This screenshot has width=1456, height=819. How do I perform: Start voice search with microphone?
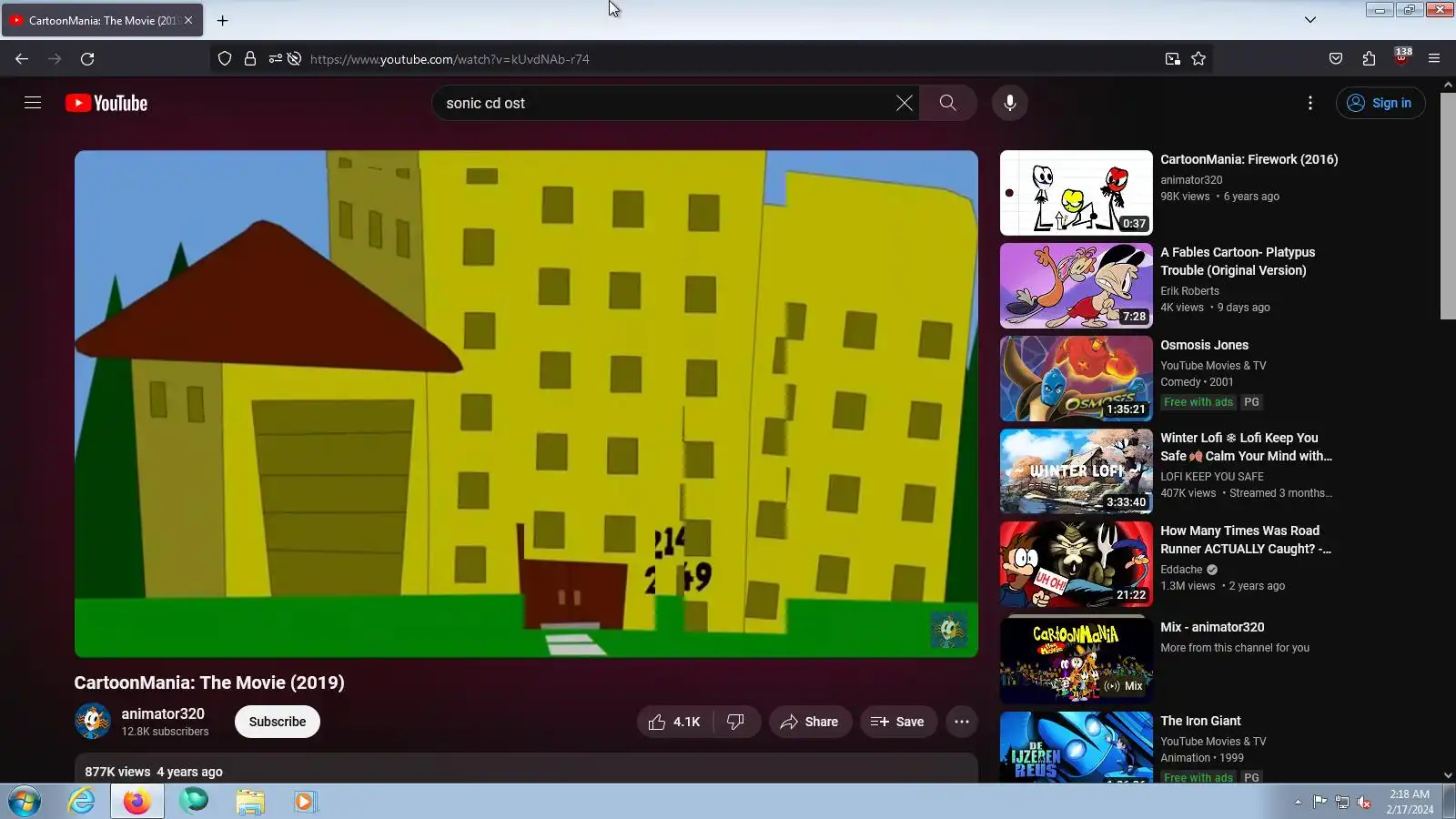click(x=1009, y=103)
